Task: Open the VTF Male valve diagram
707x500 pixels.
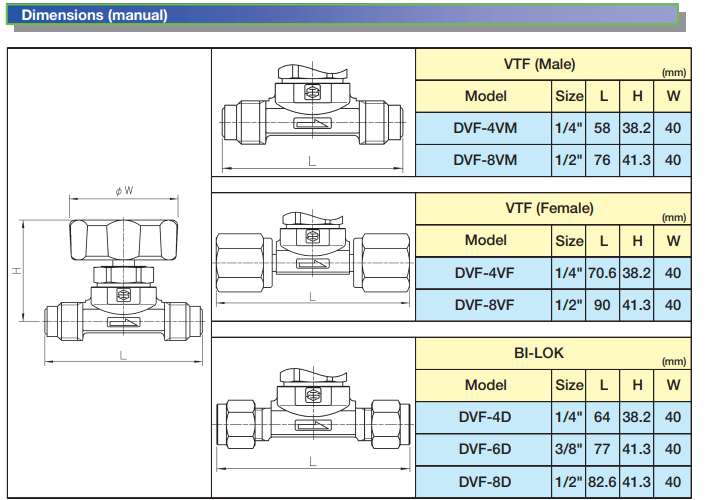Action: (312, 116)
